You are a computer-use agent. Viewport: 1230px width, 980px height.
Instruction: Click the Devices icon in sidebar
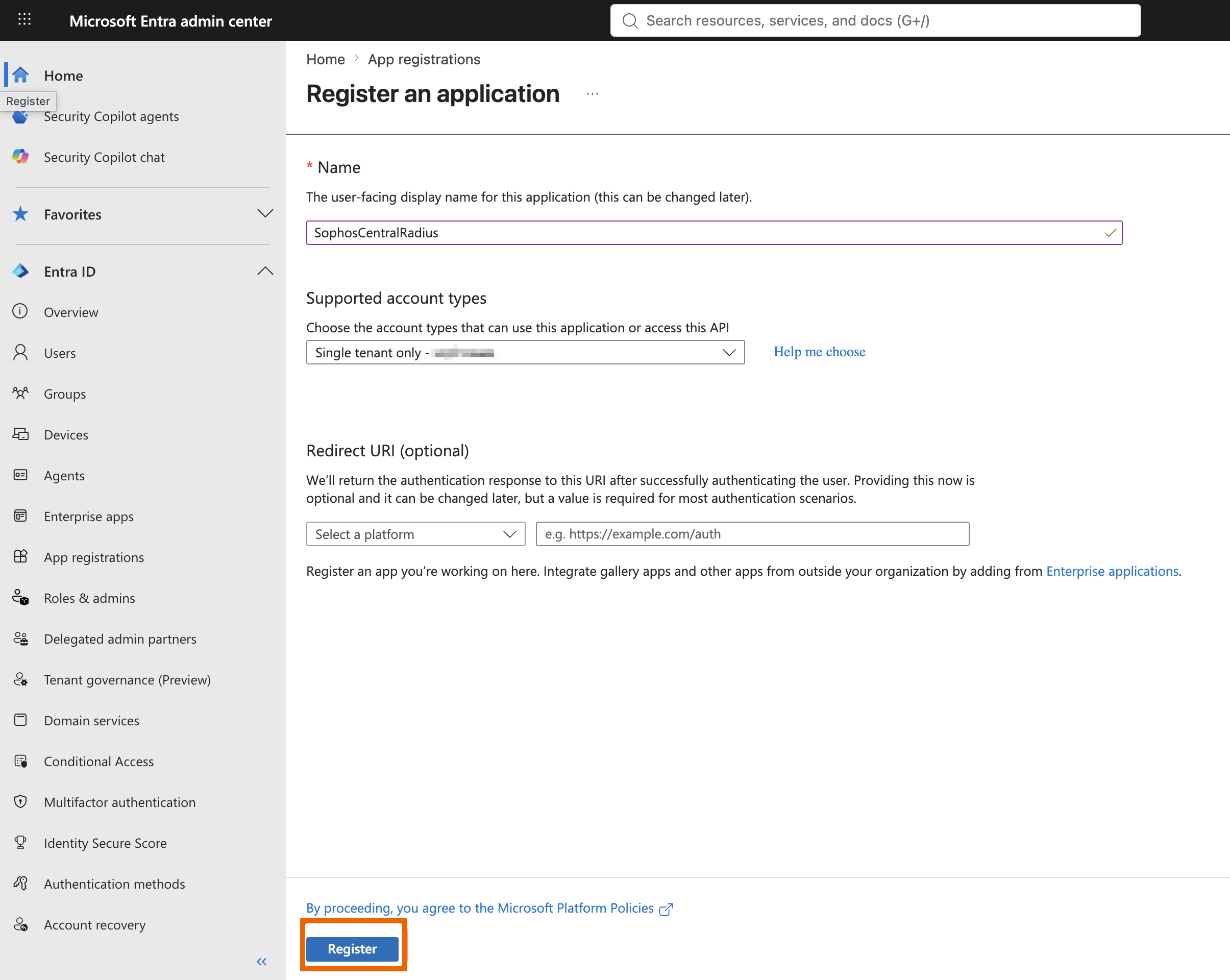pos(20,435)
